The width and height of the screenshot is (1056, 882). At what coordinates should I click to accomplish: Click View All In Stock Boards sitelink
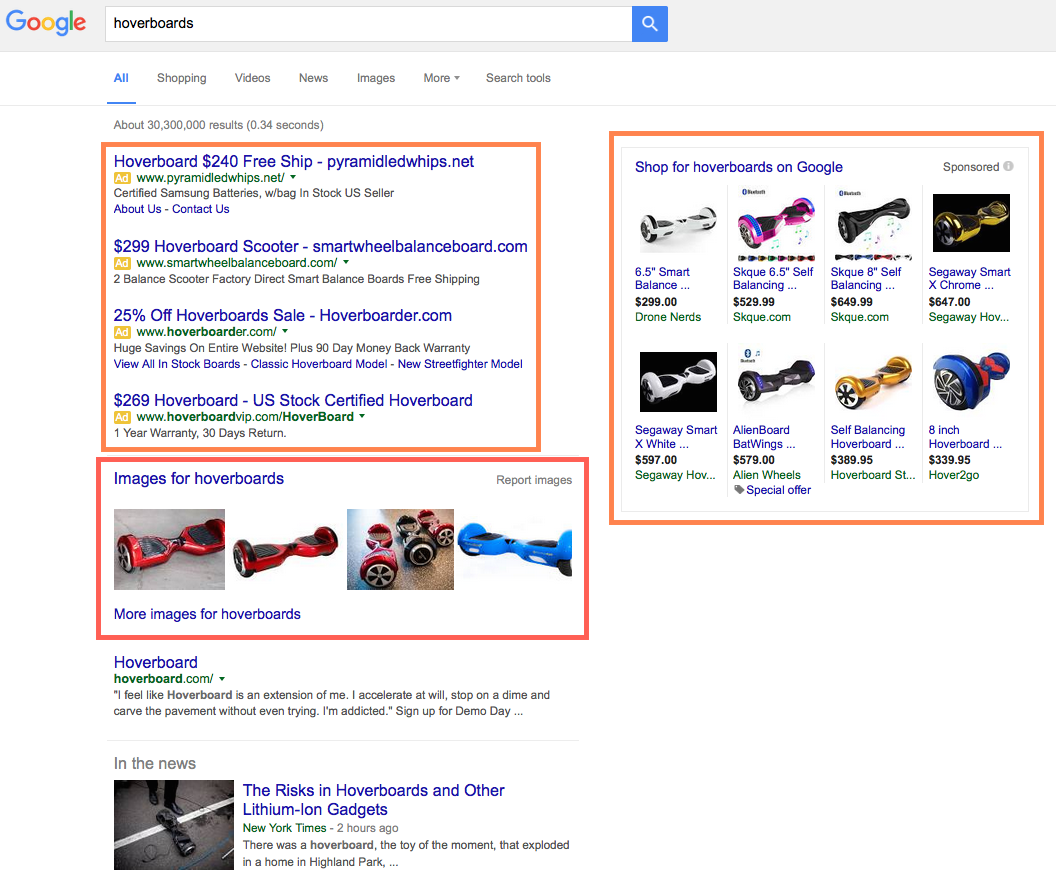(177, 364)
